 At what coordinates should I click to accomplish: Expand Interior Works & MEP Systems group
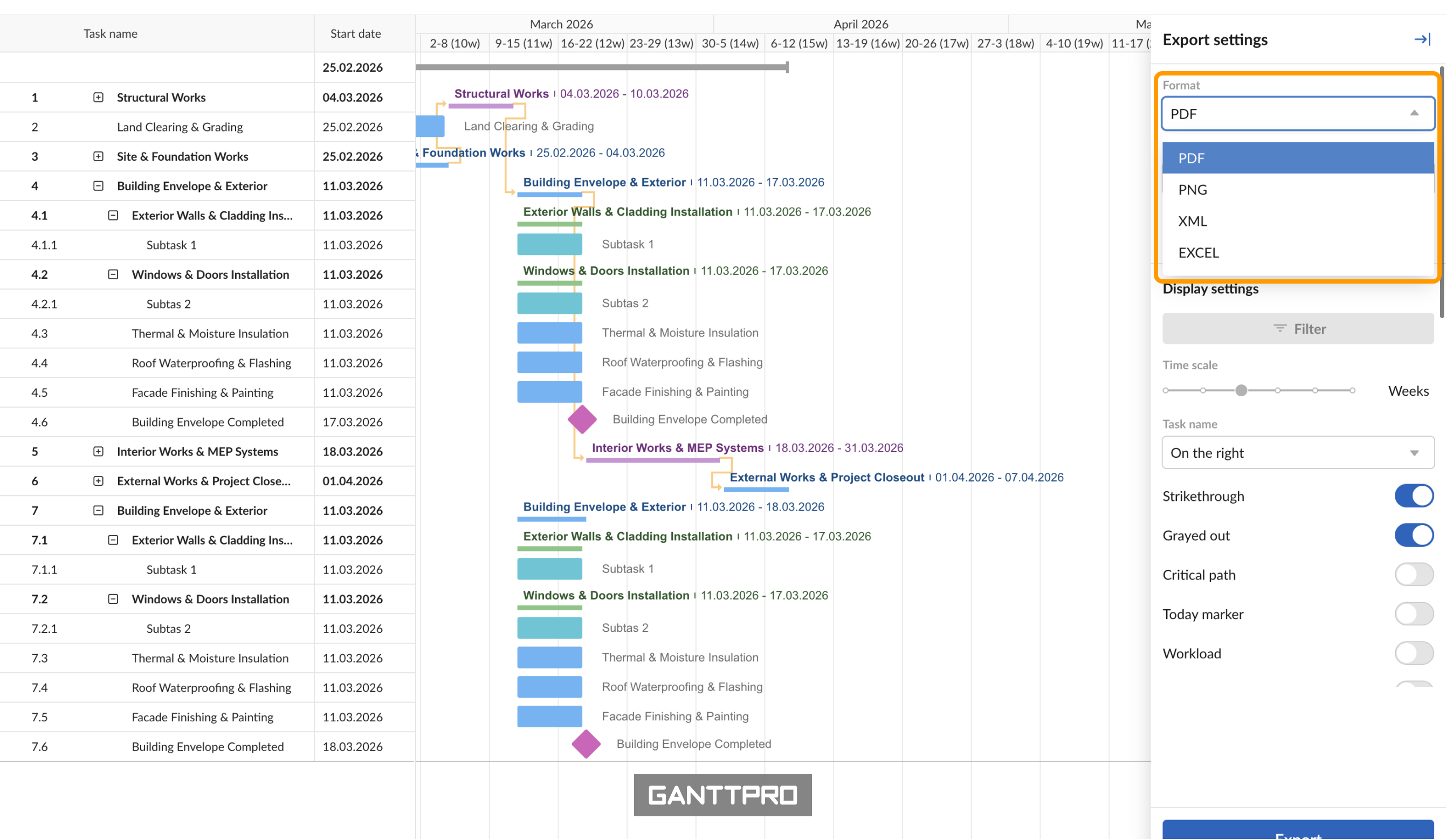point(98,452)
